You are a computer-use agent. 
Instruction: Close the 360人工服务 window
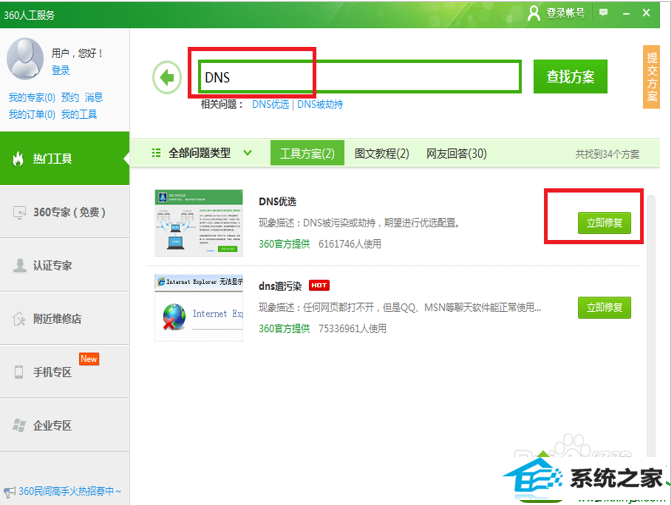(647, 13)
